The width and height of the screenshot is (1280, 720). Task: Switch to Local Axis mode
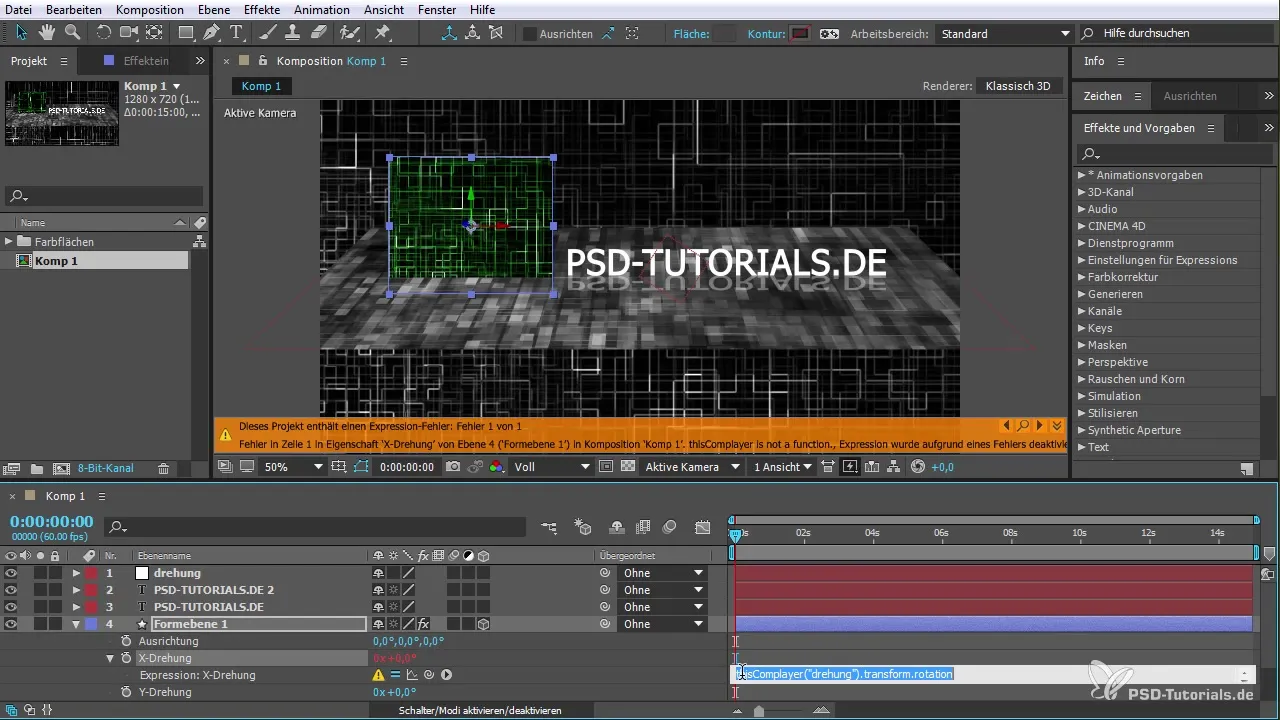(448, 33)
